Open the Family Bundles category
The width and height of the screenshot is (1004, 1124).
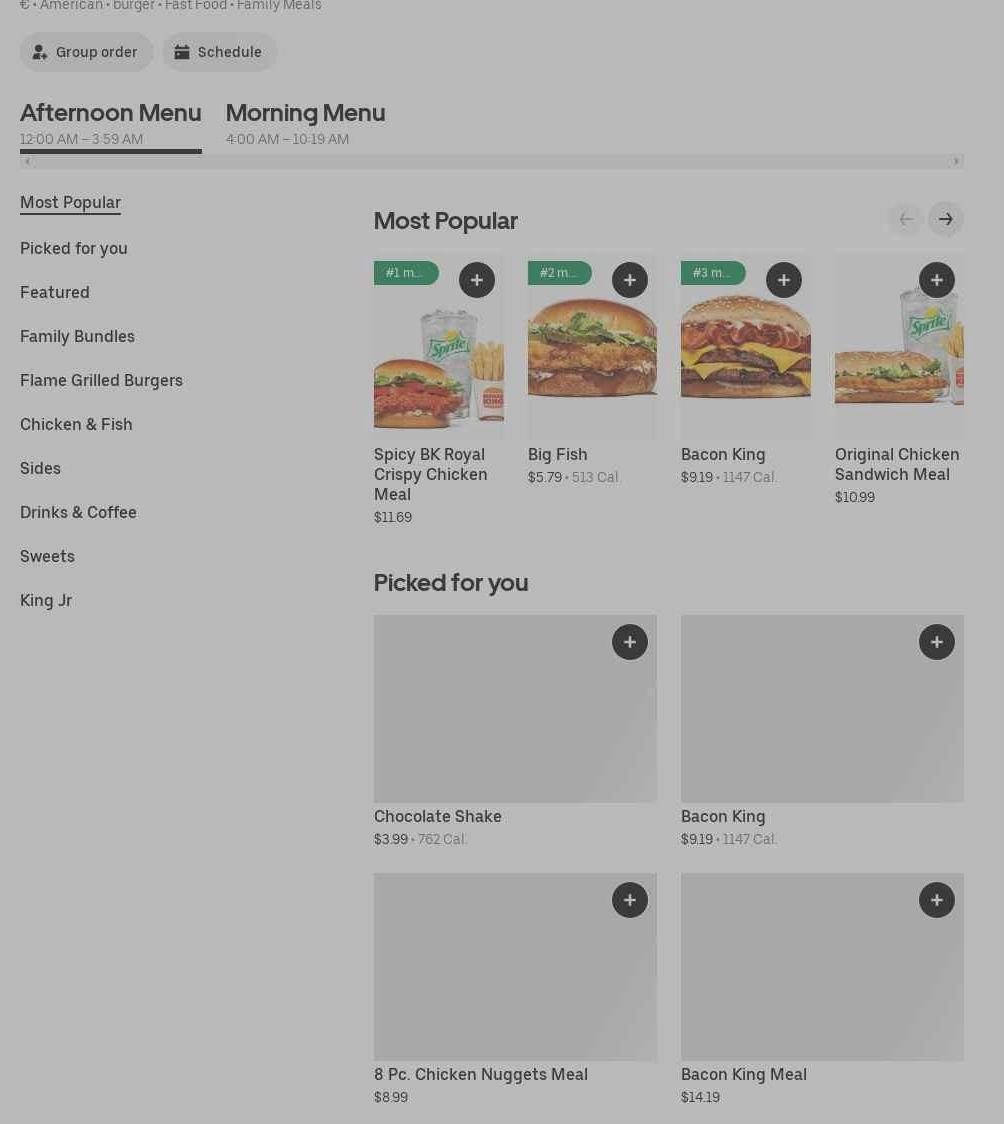pyautogui.click(x=77, y=336)
